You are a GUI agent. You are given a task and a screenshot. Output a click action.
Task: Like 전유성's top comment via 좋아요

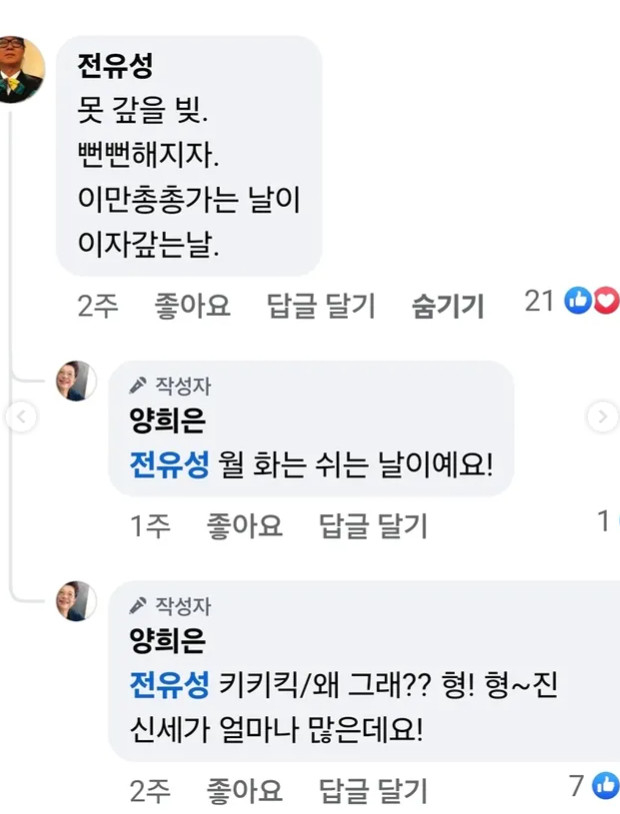(192, 306)
